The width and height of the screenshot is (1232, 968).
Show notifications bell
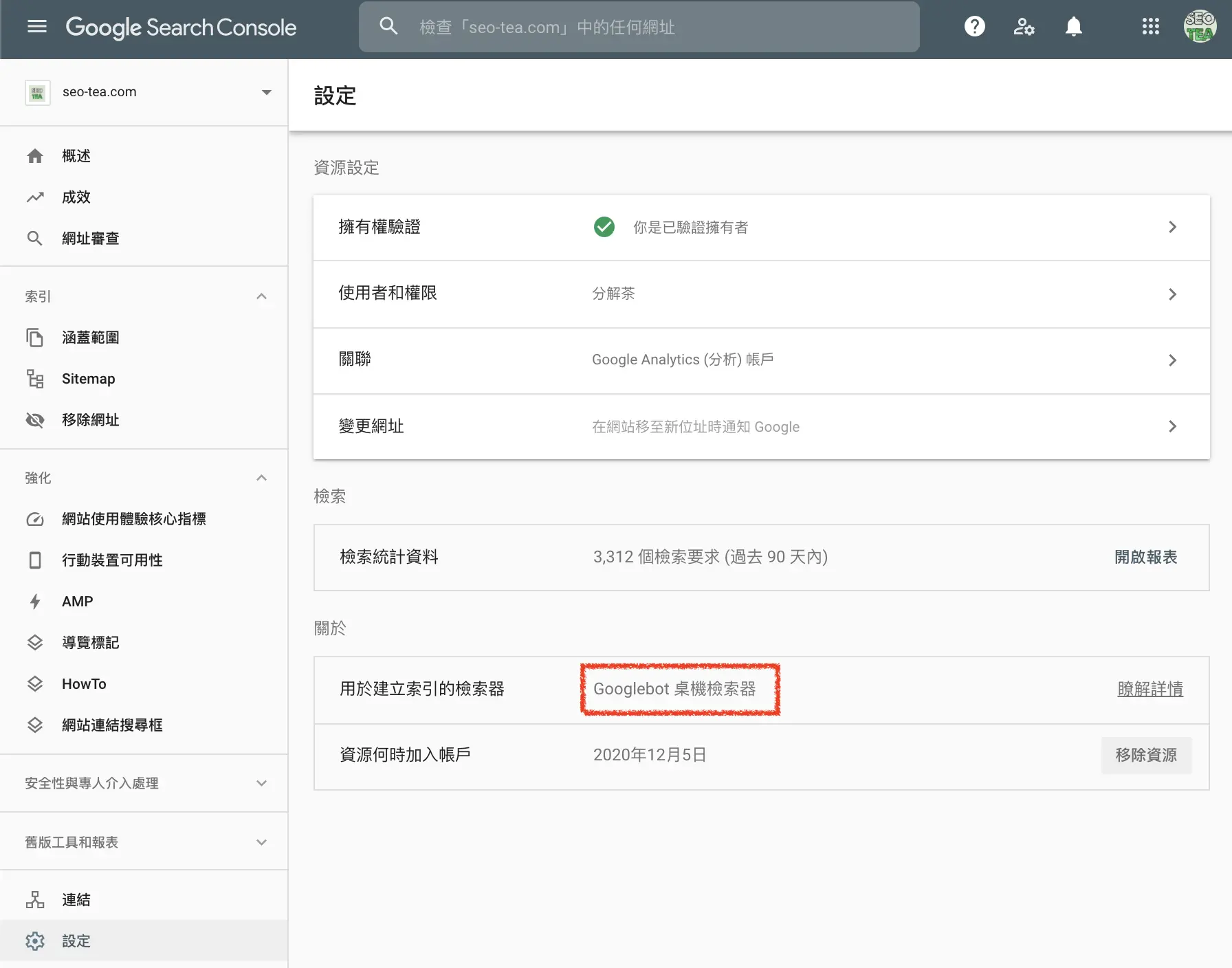coord(1073,27)
